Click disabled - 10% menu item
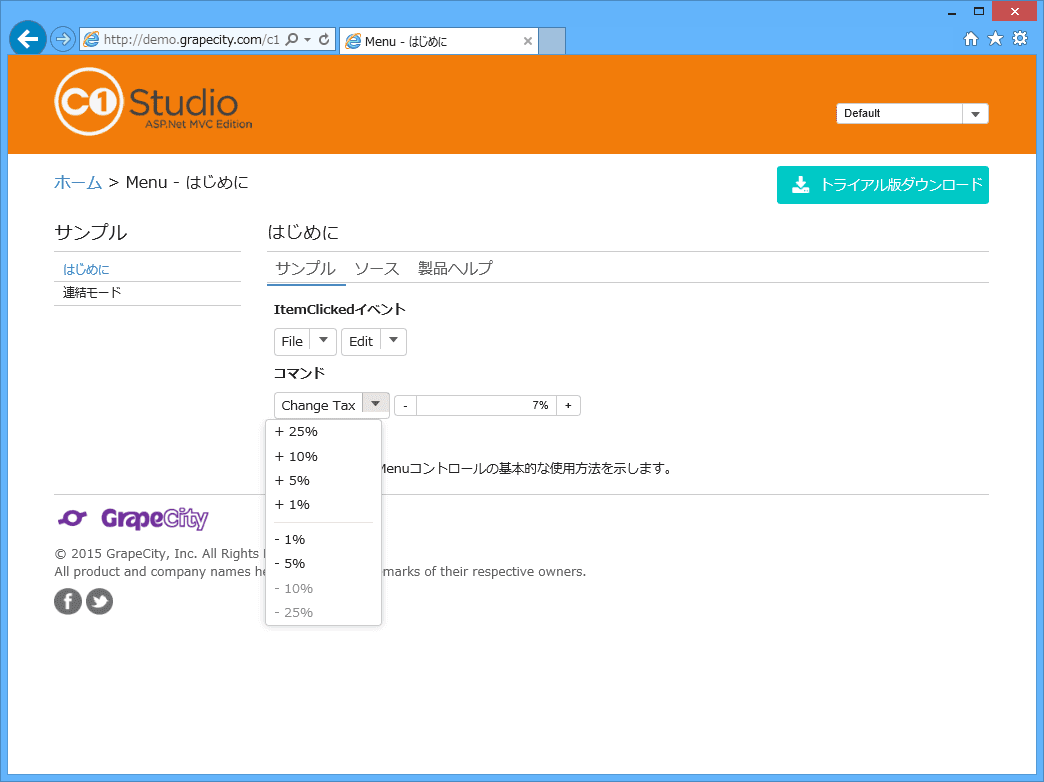The width and height of the screenshot is (1044, 782). (324, 588)
